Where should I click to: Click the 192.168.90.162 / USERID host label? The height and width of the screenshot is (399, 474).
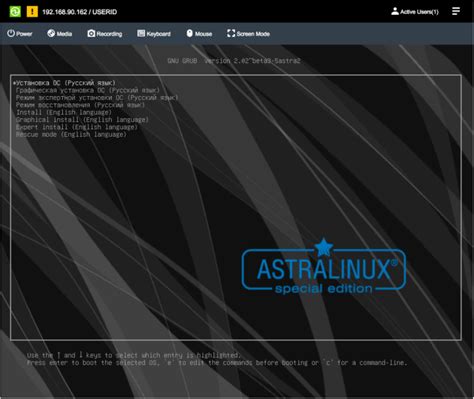coord(80,12)
